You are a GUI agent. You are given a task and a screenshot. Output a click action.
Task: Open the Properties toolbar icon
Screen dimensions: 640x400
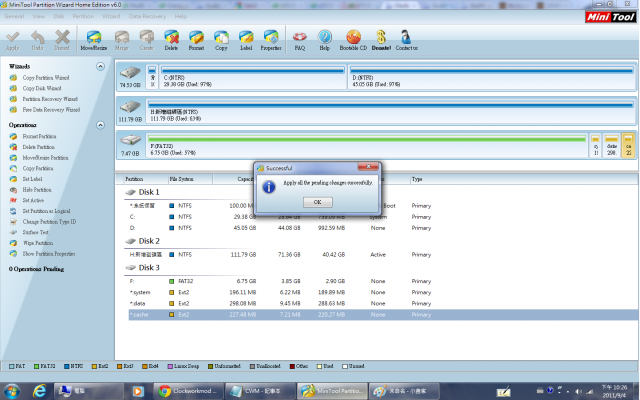[x=271, y=40]
